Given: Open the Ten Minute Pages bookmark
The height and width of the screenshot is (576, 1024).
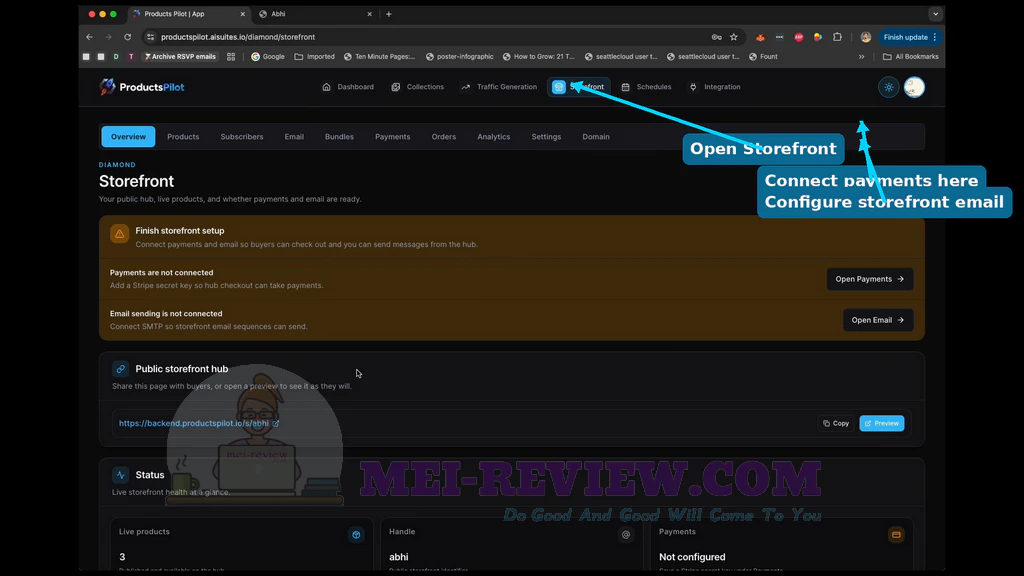Looking at the screenshot, I should (379, 57).
